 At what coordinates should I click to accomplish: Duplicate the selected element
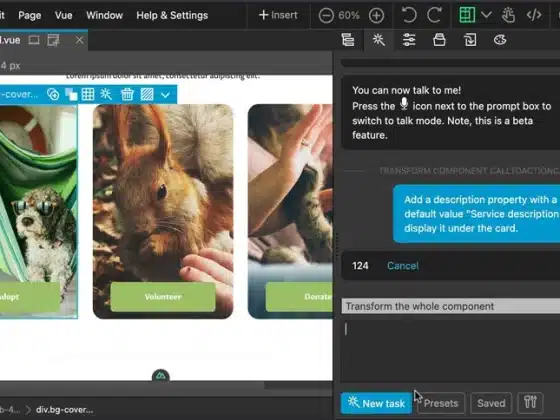tap(71, 95)
